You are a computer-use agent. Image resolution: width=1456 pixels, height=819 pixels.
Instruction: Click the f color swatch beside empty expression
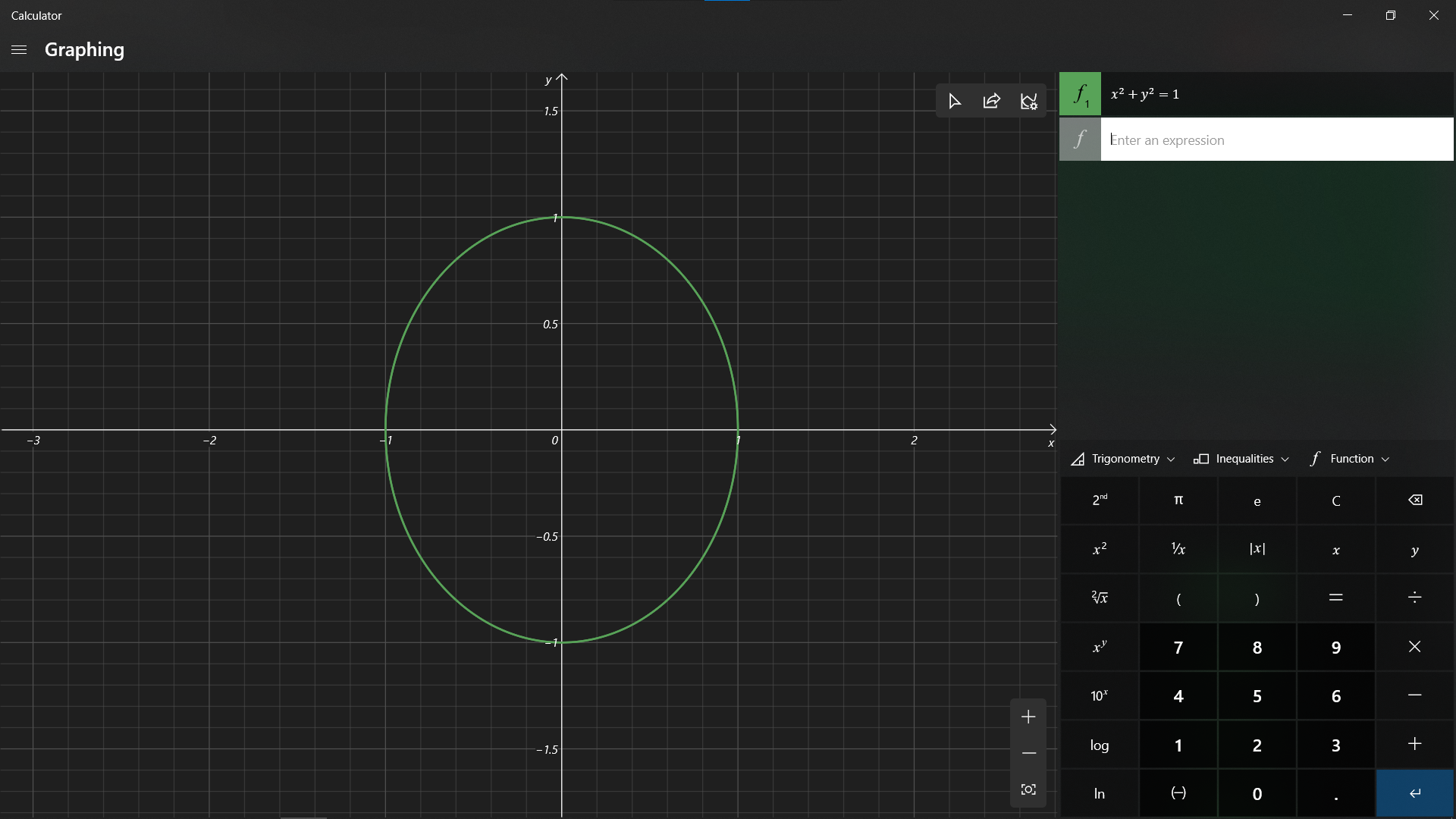point(1080,140)
